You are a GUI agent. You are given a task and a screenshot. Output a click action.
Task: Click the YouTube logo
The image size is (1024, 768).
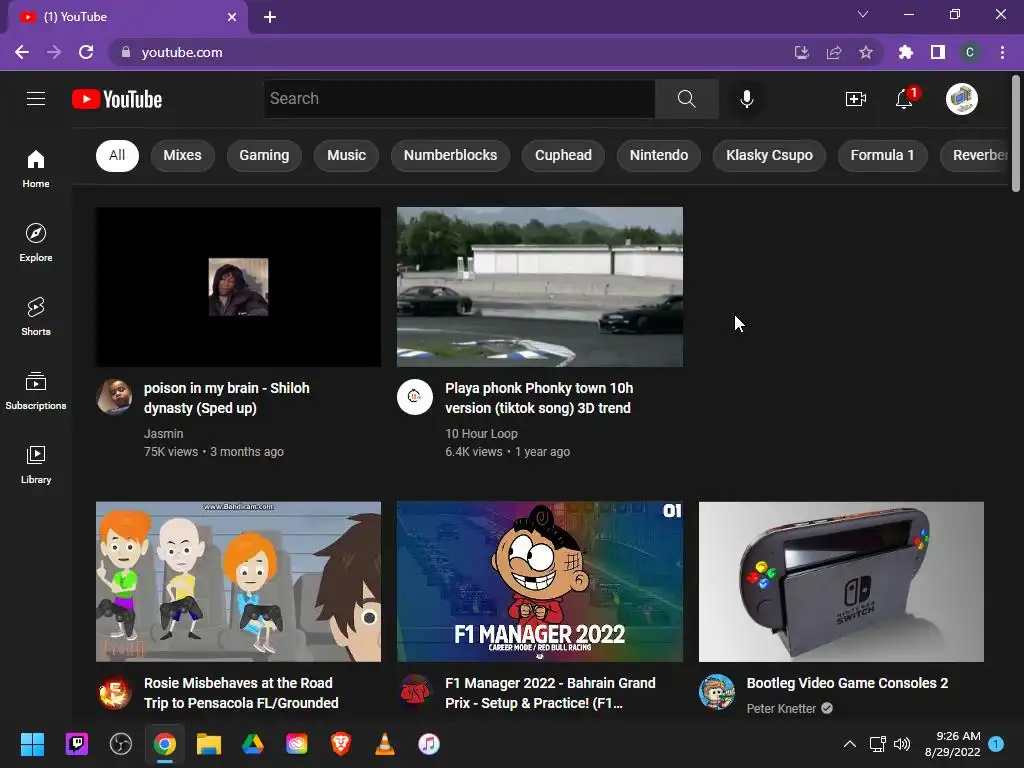coord(117,99)
